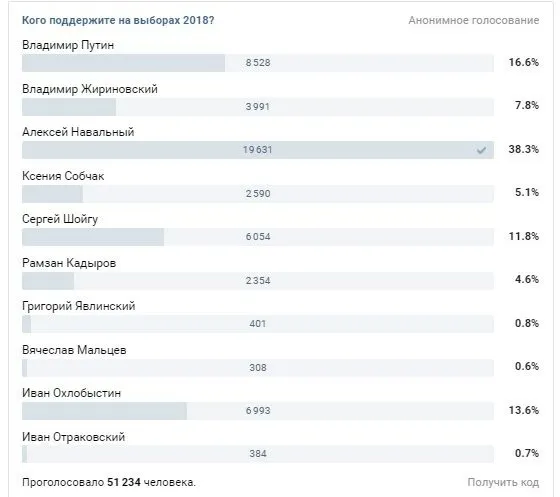This screenshot has width=560, height=497.
Task: Choose the Иван Охлобыстин poll option
Action: tap(71, 393)
